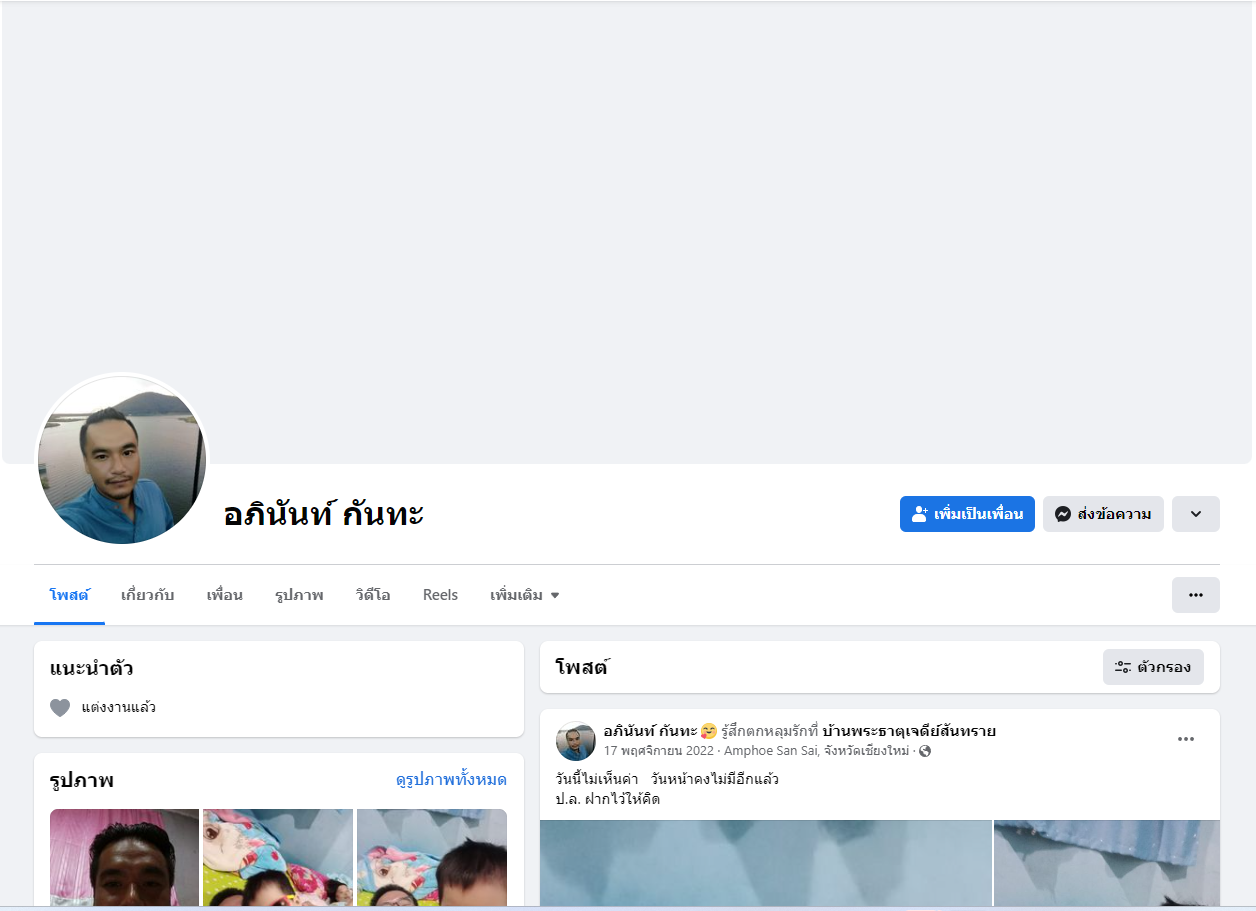Click the filter sliders icon in ตัวกรอง
The image size is (1256, 911).
point(1123,667)
